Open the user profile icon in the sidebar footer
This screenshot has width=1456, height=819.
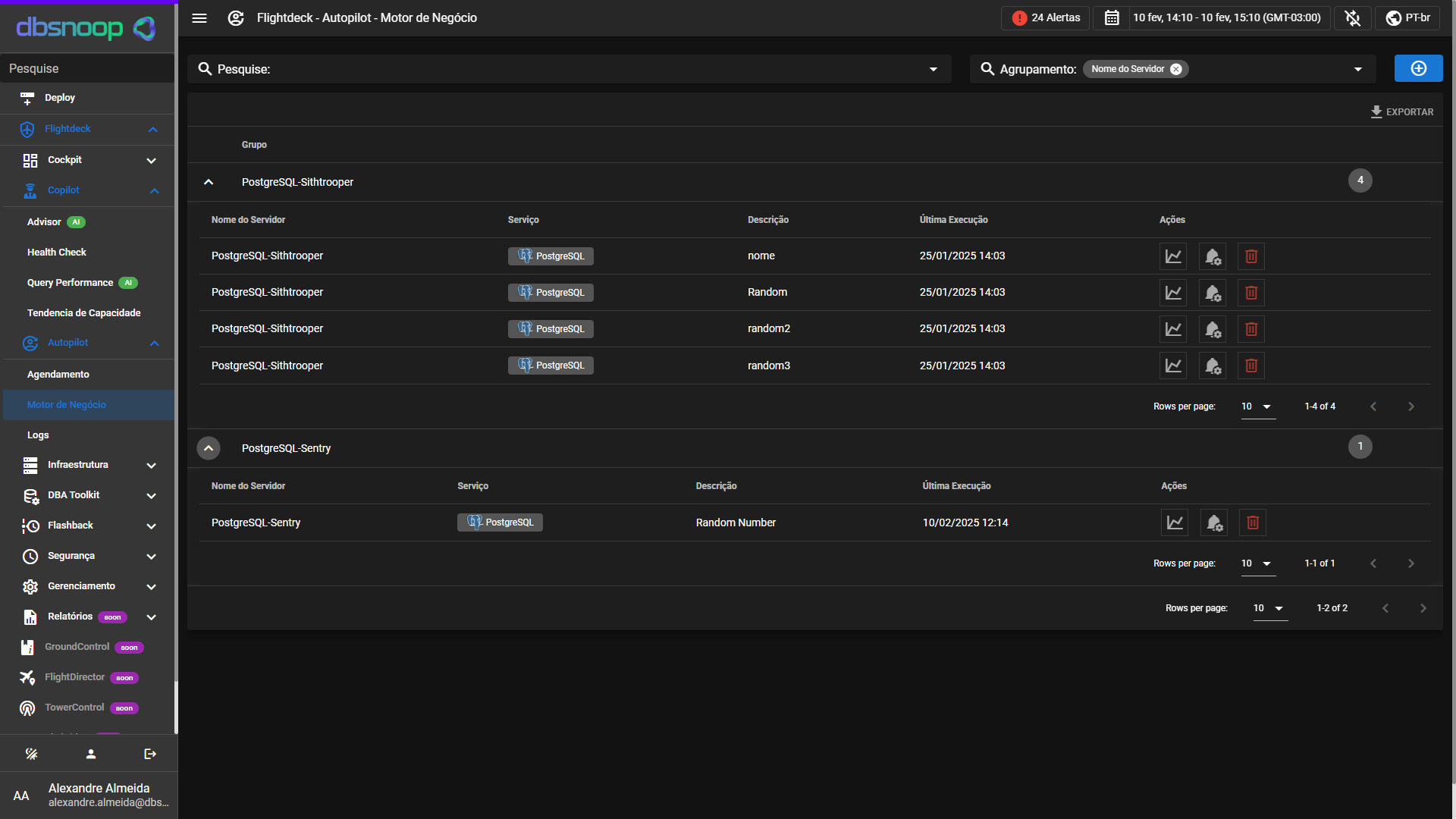91,754
